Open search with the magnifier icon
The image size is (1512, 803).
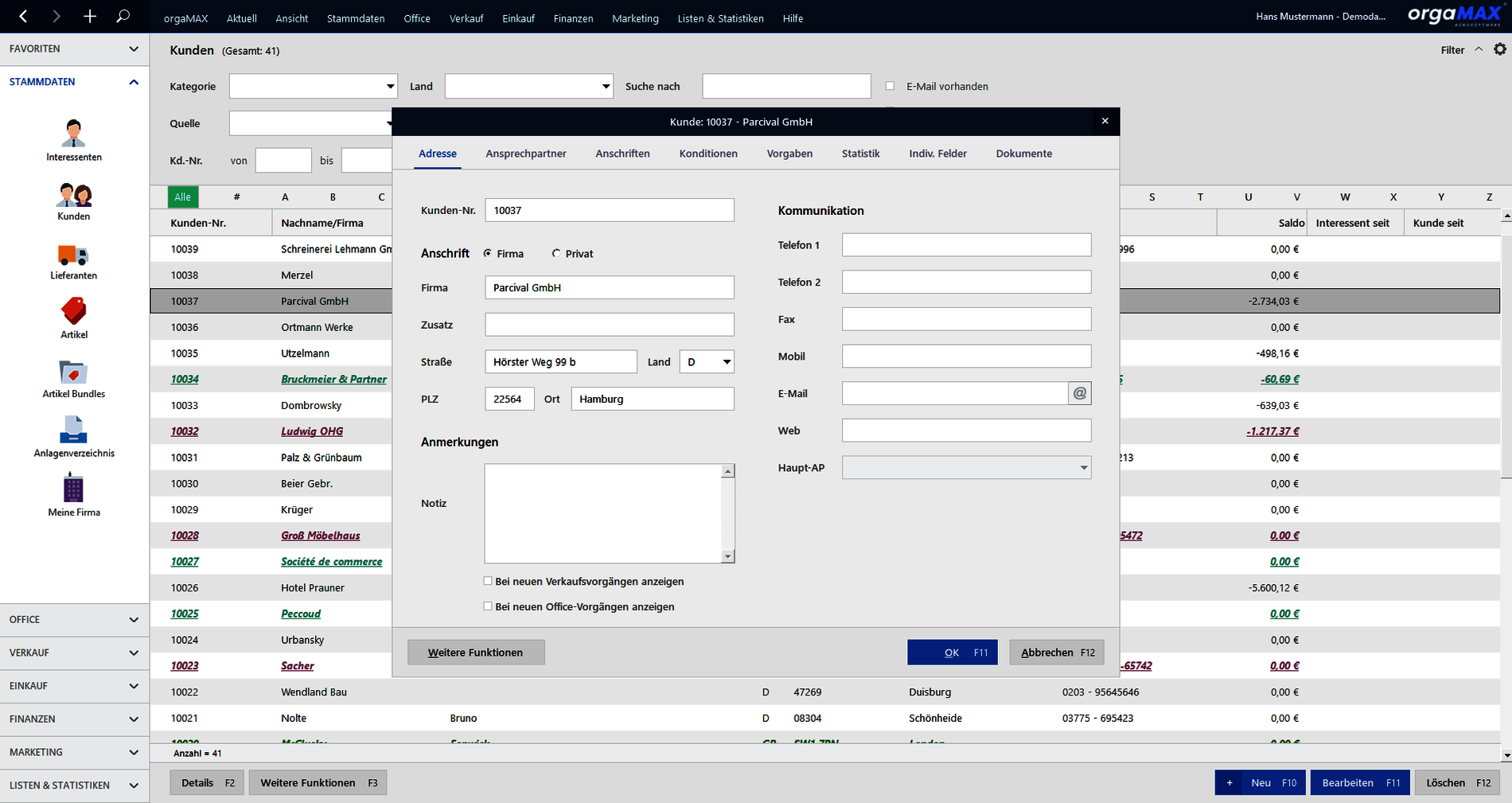point(123,16)
